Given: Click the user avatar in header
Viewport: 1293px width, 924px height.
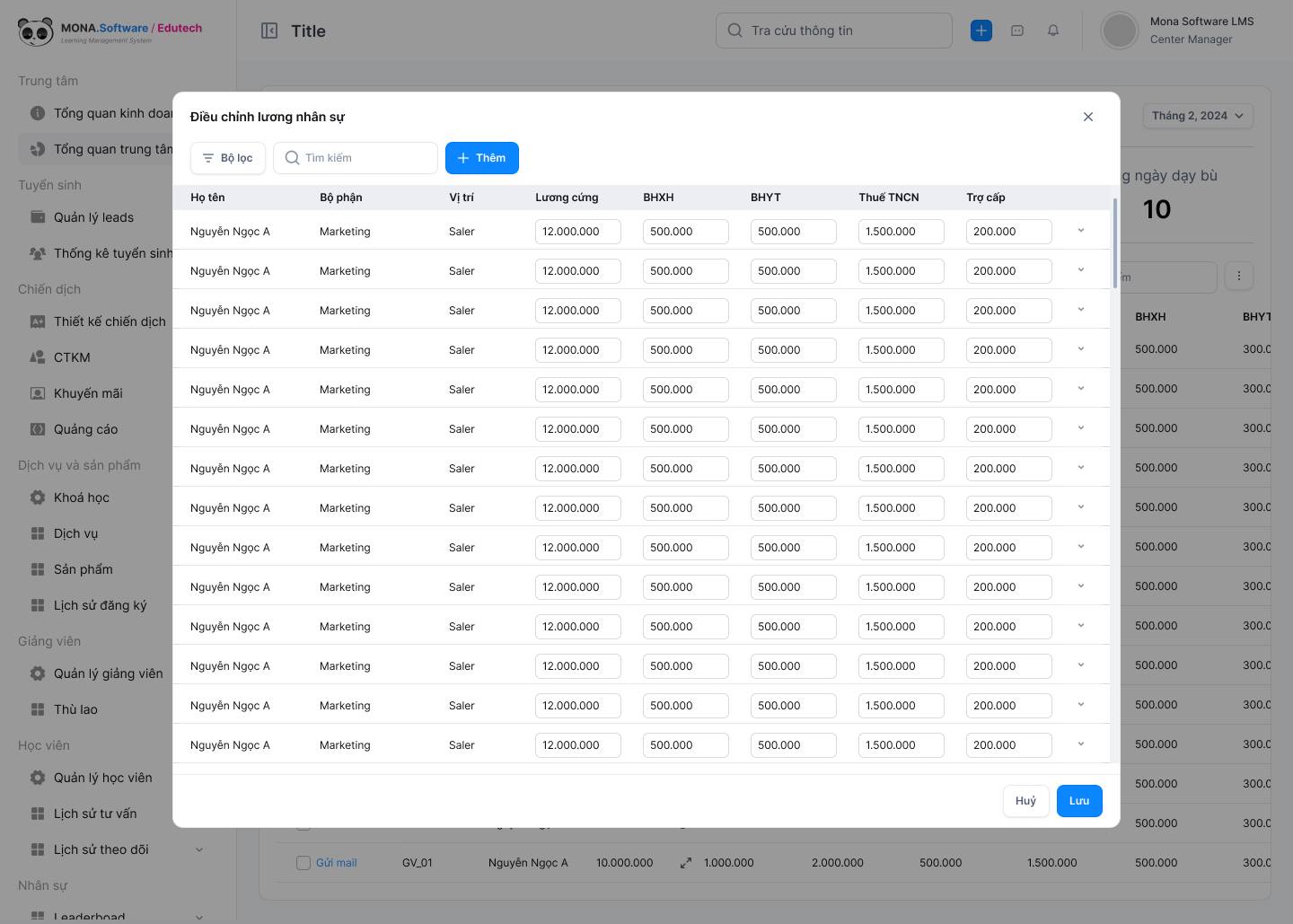Looking at the screenshot, I should click(1120, 31).
